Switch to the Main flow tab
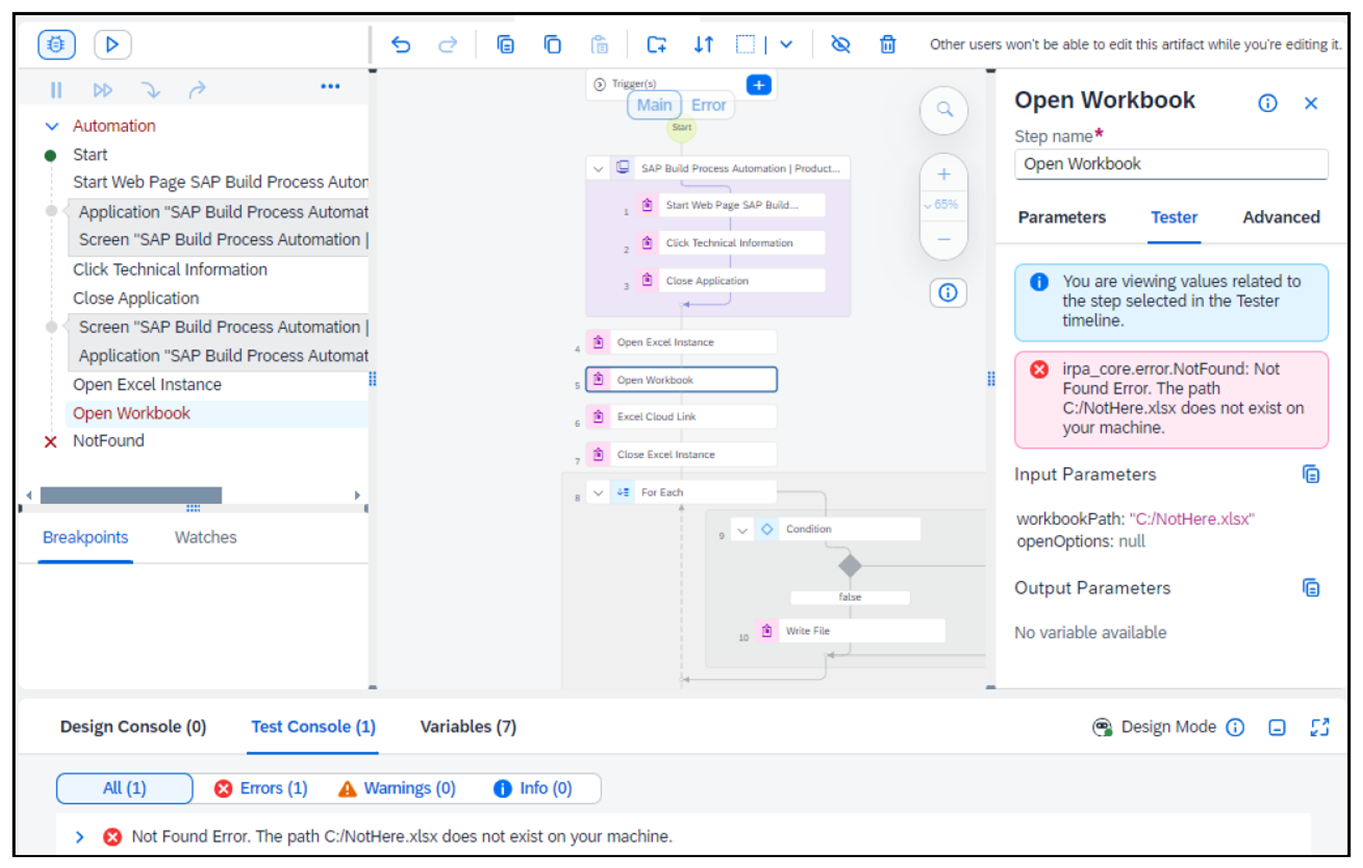The width and height of the screenshot is (1363, 868). [655, 105]
